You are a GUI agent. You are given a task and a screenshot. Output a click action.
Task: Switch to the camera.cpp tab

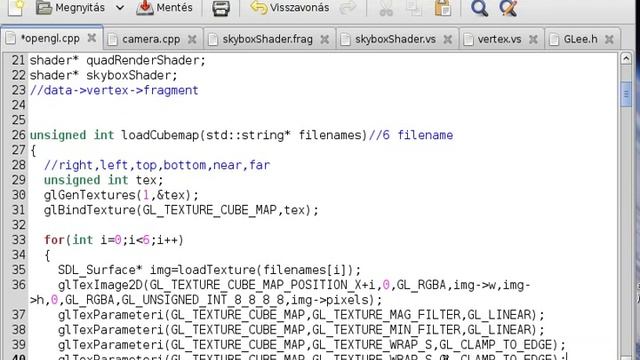[x=151, y=39]
